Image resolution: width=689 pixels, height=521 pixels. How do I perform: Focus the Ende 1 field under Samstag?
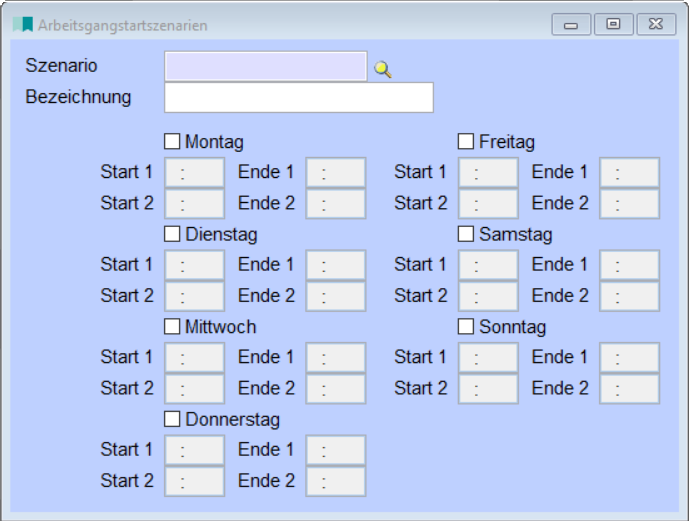tap(629, 265)
